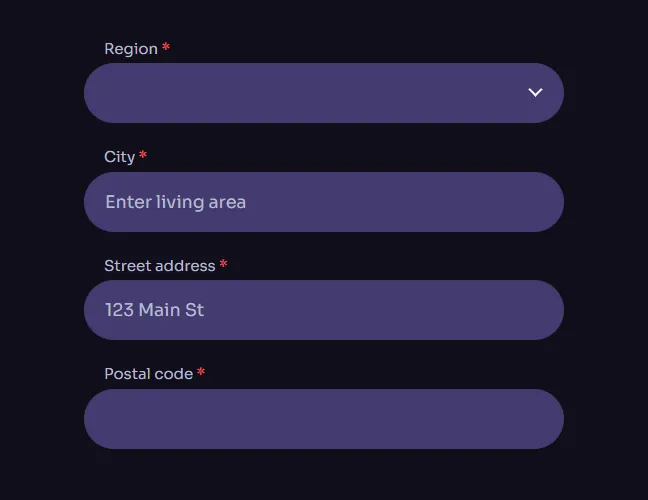
Task: Click the City label text
Action: pyautogui.click(x=119, y=157)
